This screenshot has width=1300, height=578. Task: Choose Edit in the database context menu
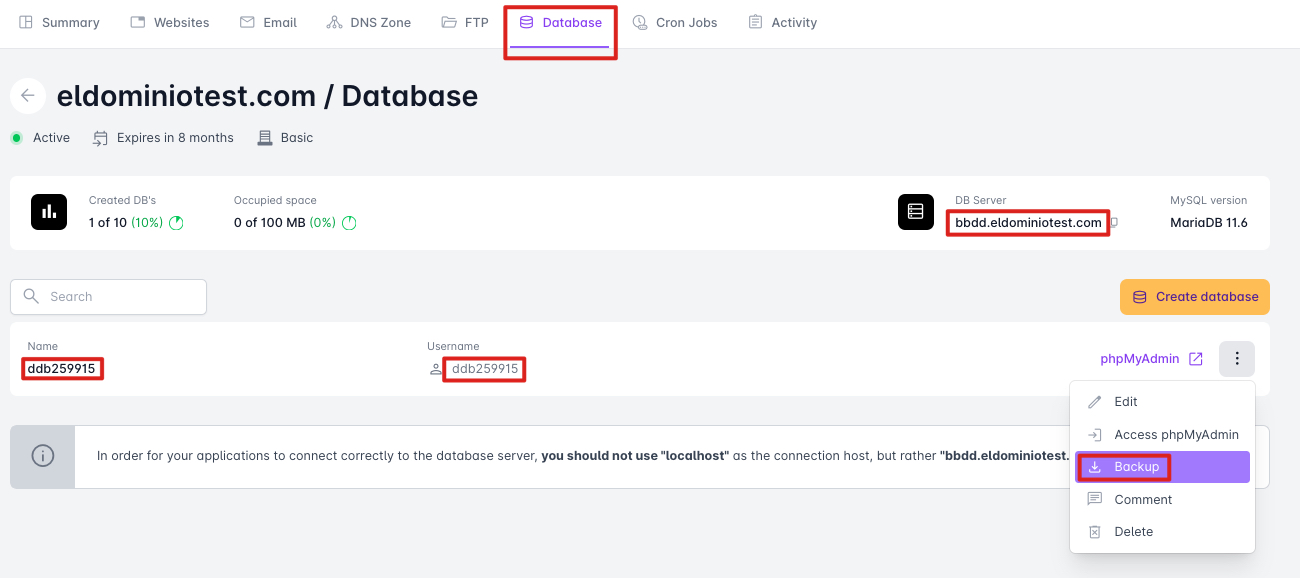click(1126, 402)
